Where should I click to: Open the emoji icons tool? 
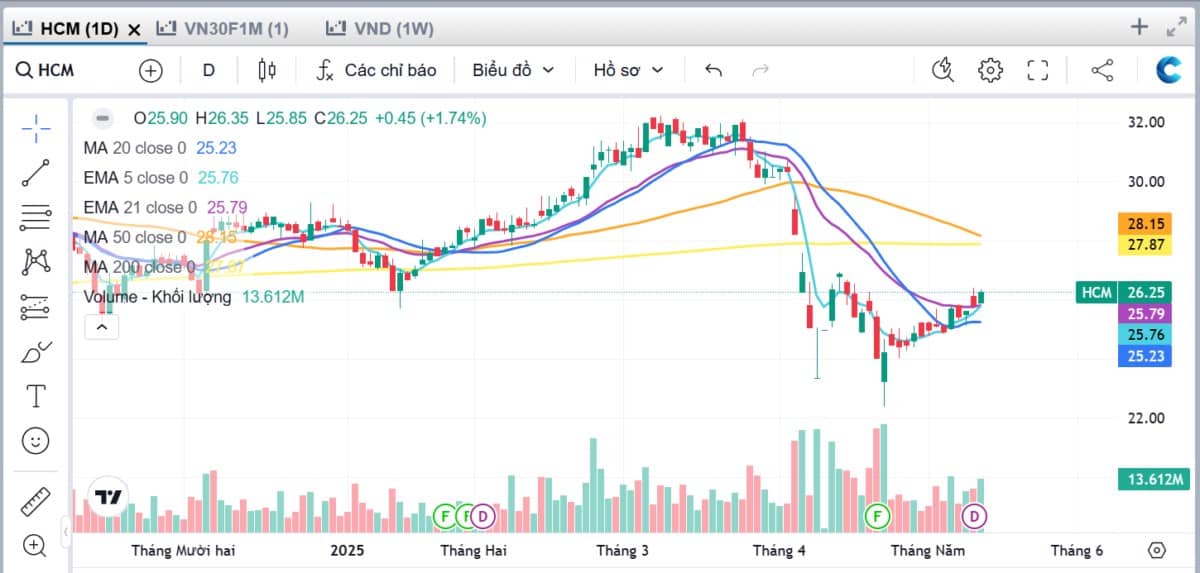(x=36, y=440)
